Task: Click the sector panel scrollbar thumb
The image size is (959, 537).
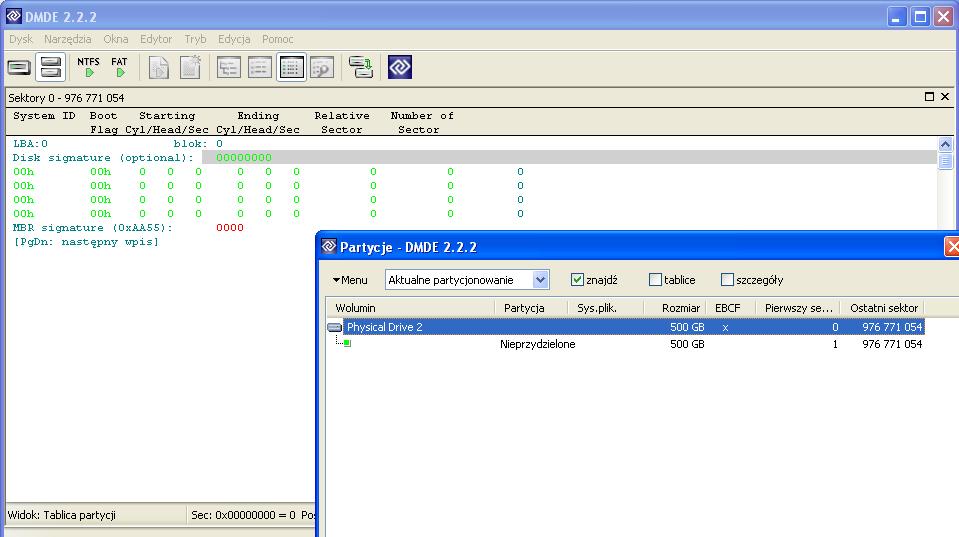Action: pyautogui.click(x=946, y=161)
